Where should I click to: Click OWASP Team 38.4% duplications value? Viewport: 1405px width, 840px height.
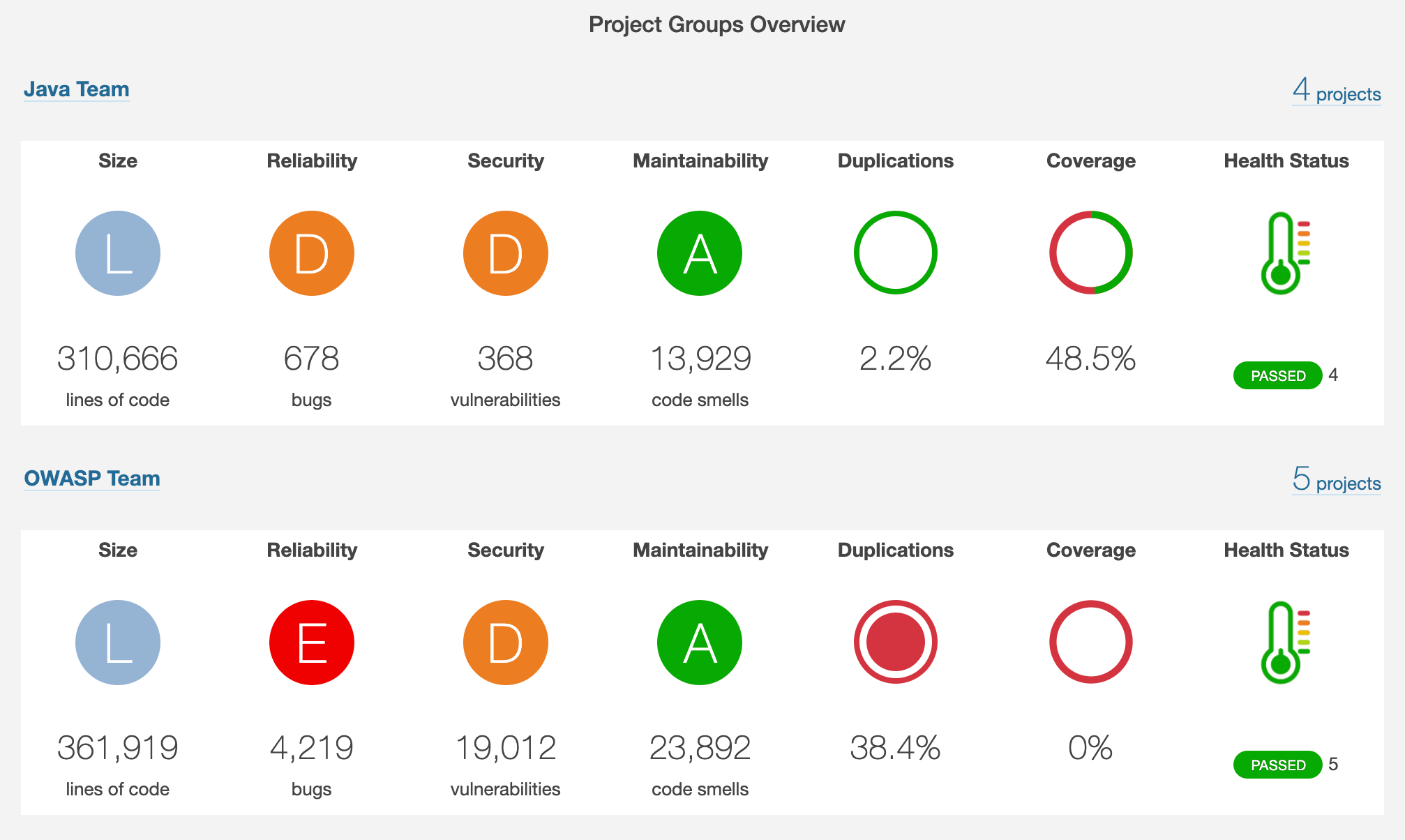(896, 748)
